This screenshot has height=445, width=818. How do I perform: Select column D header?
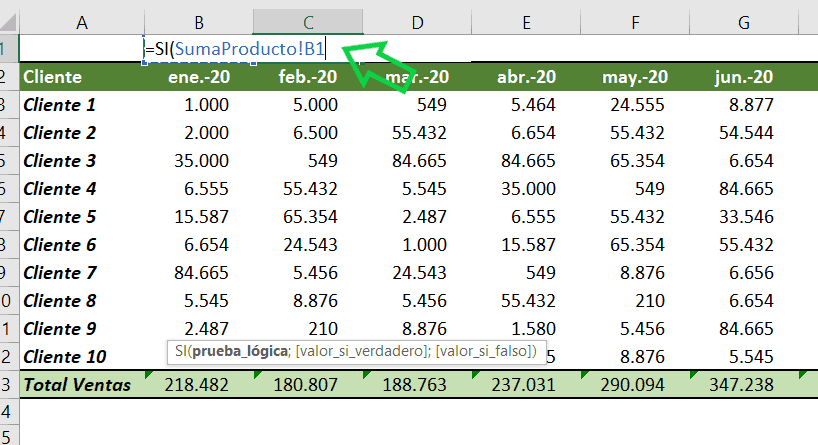417,22
